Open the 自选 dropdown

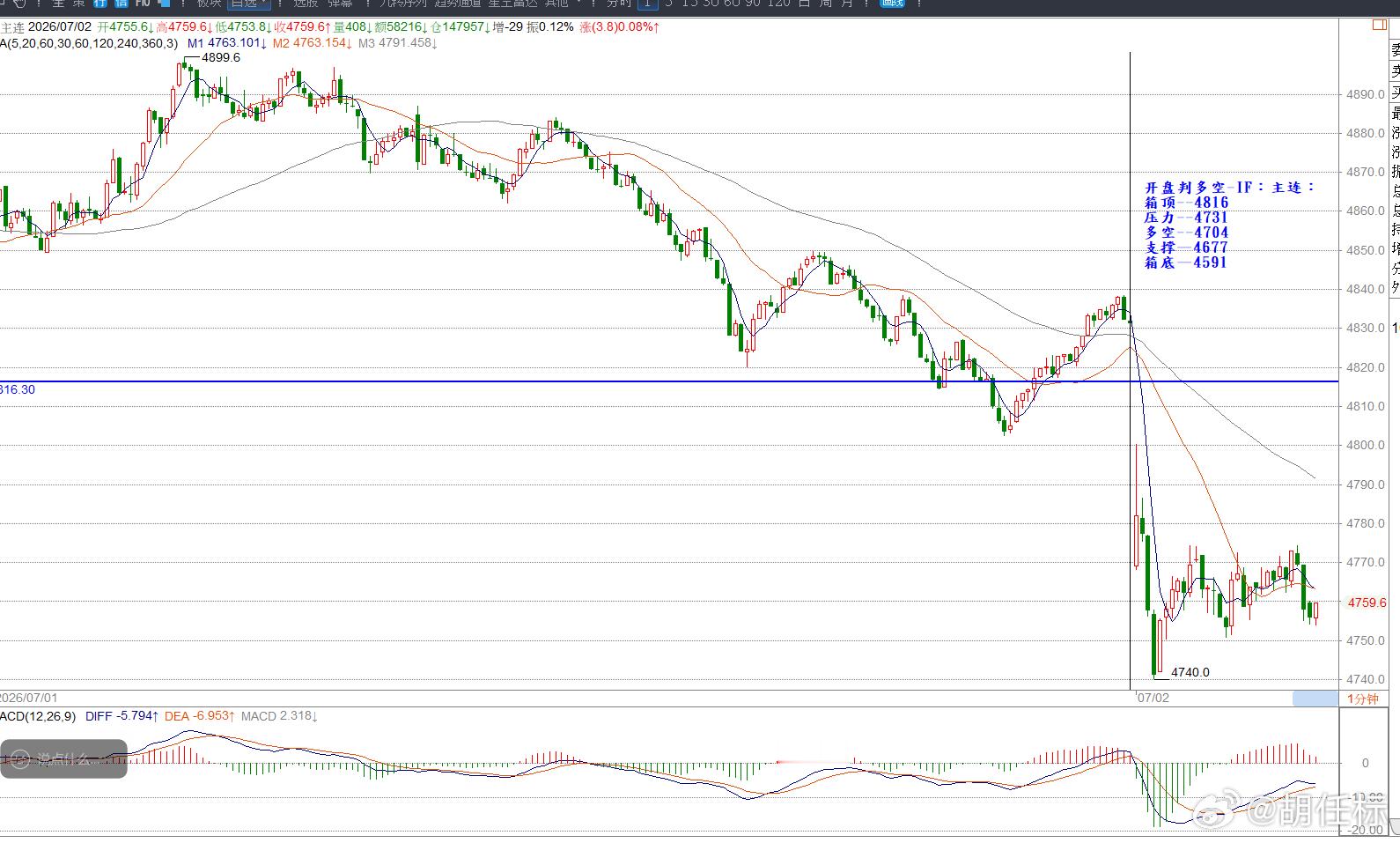(x=249, y=4)
